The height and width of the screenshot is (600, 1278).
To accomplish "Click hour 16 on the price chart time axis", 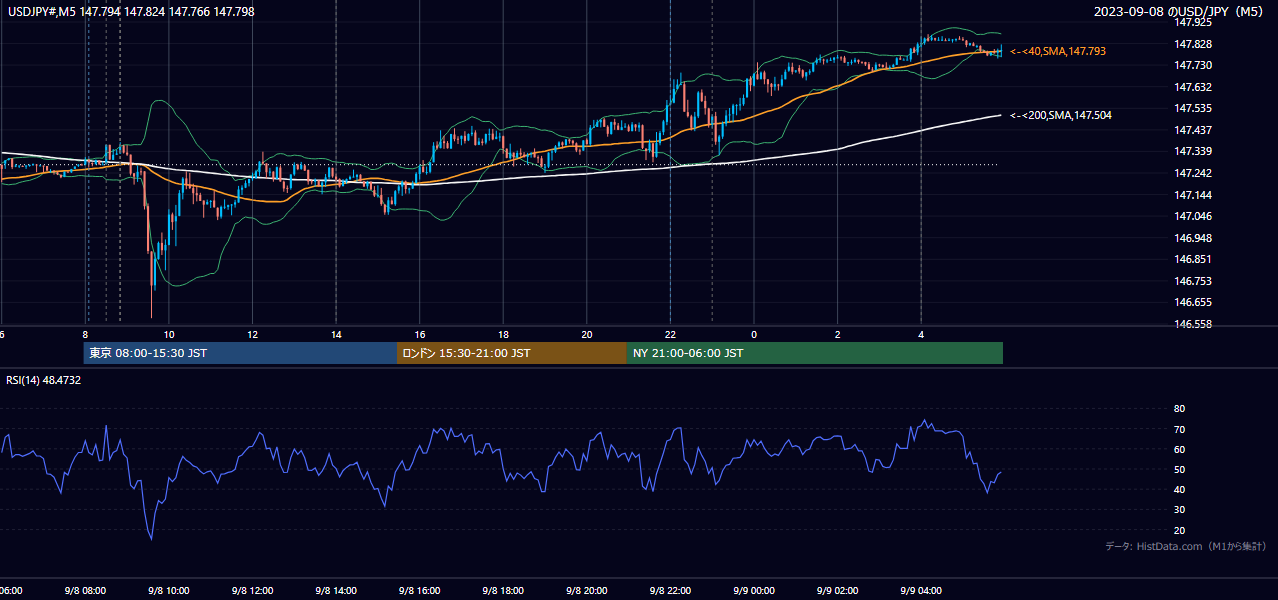I will (x=420, y=334).
